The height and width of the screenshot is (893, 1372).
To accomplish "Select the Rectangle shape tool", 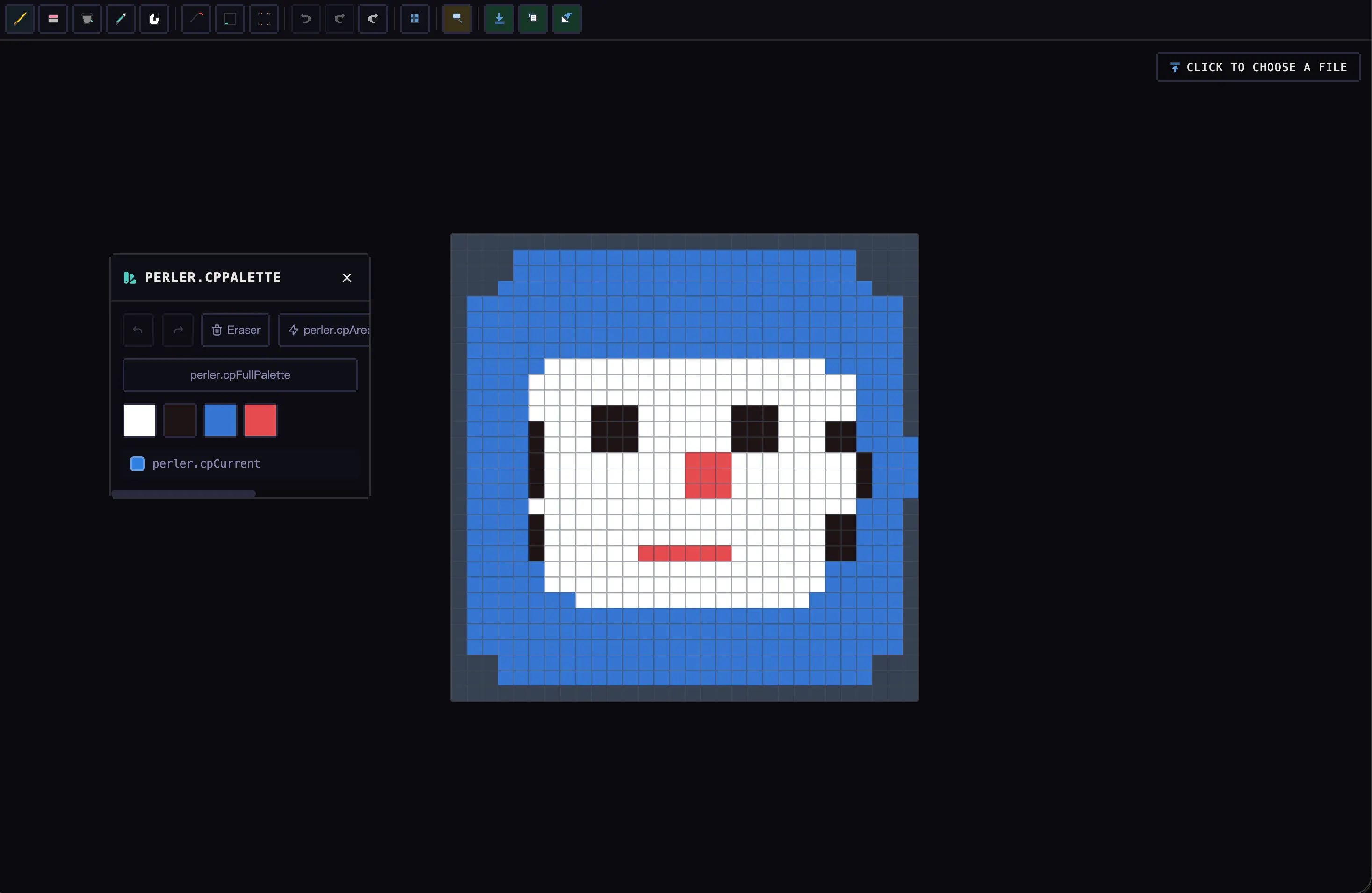I will pyautogui.click(x=230, y=18).
